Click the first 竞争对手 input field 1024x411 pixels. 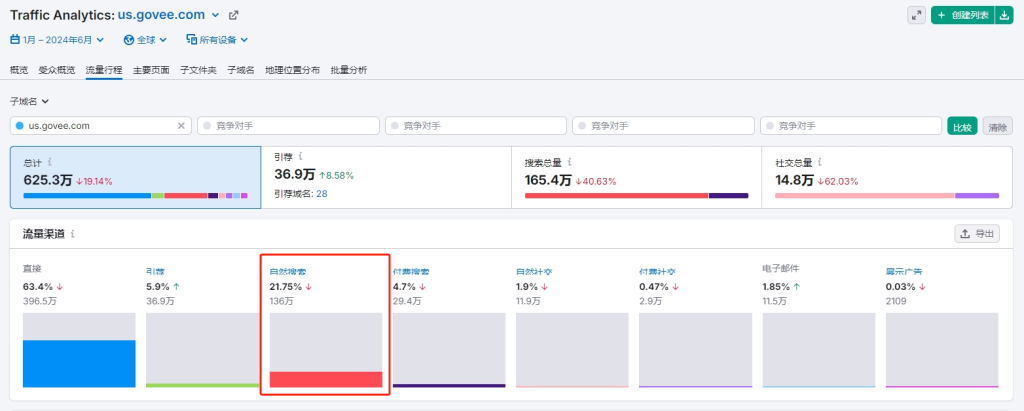288,126
